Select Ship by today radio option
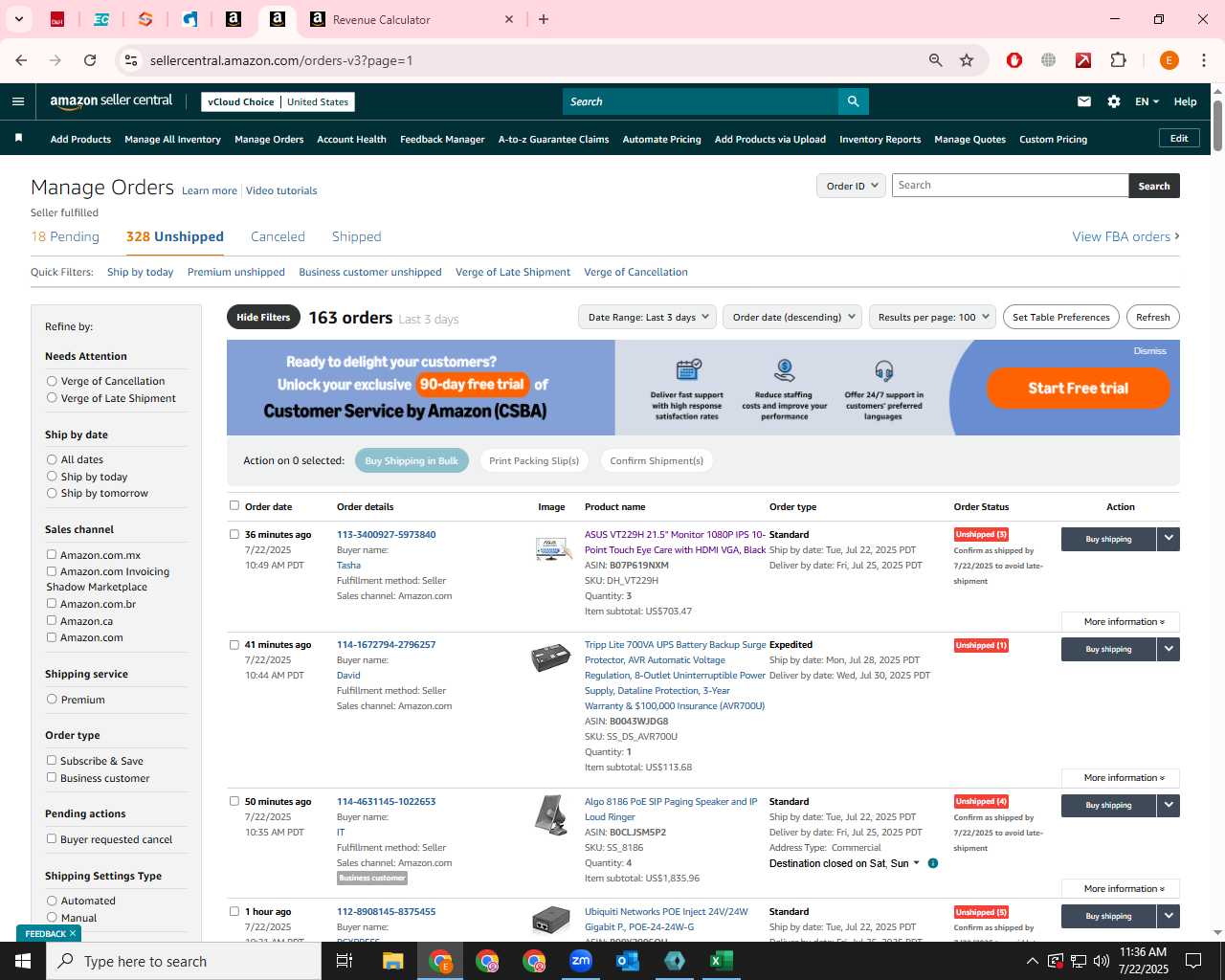 (x=52, y=476)
